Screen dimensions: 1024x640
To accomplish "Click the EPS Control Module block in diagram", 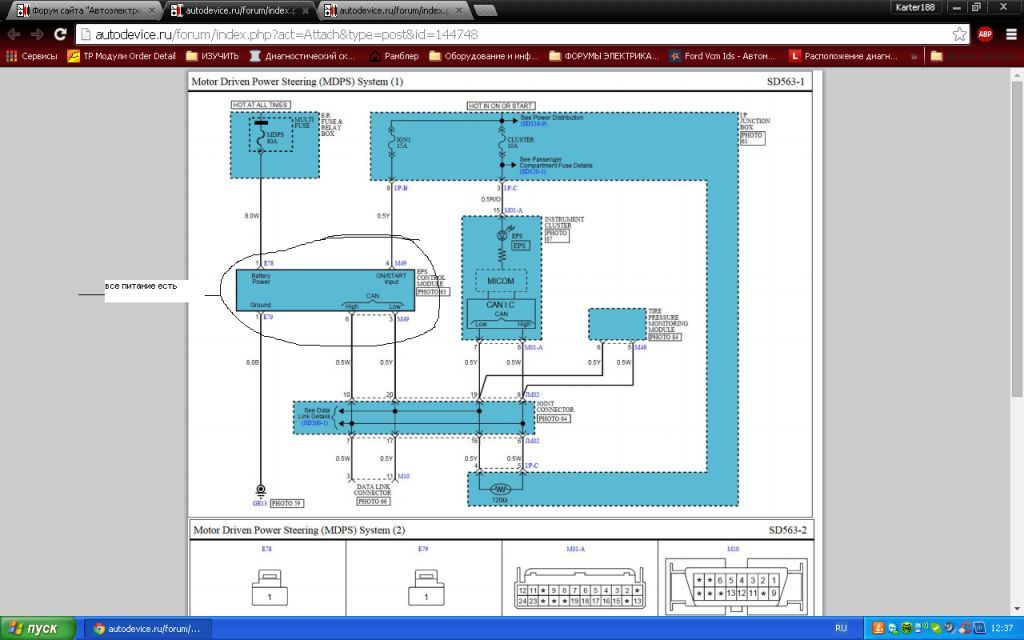I will (325, 290).
